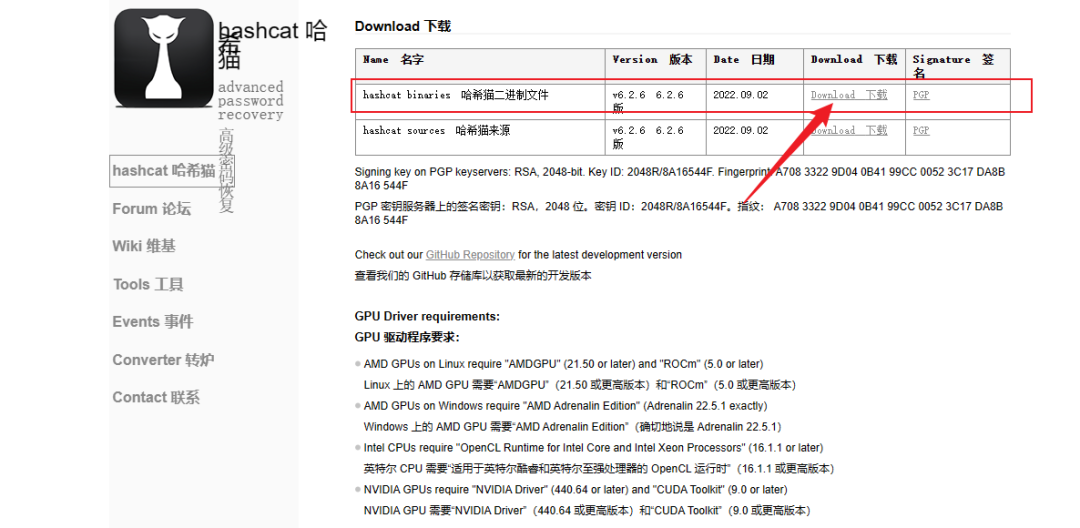1080x528 pixels.
Task: Click the 'PGP 密钥服务器上的签名密钥' text
Action: tap(680, 213)
